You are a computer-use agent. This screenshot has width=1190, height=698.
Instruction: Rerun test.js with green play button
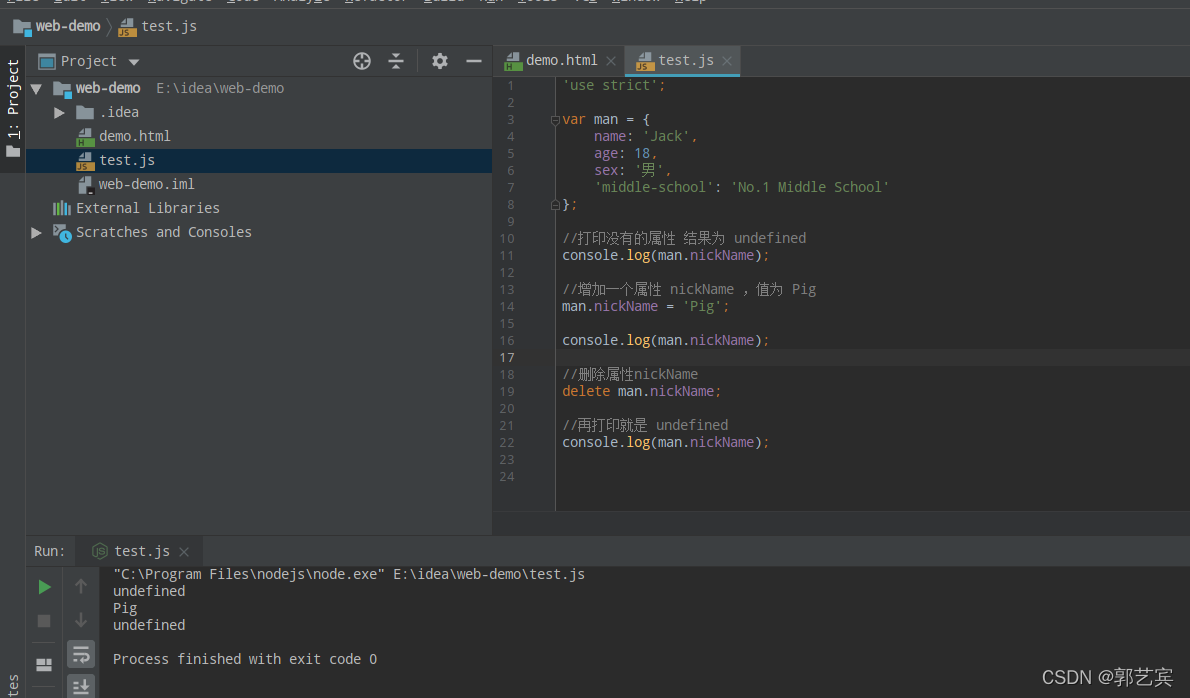click(x=44, y=587)
